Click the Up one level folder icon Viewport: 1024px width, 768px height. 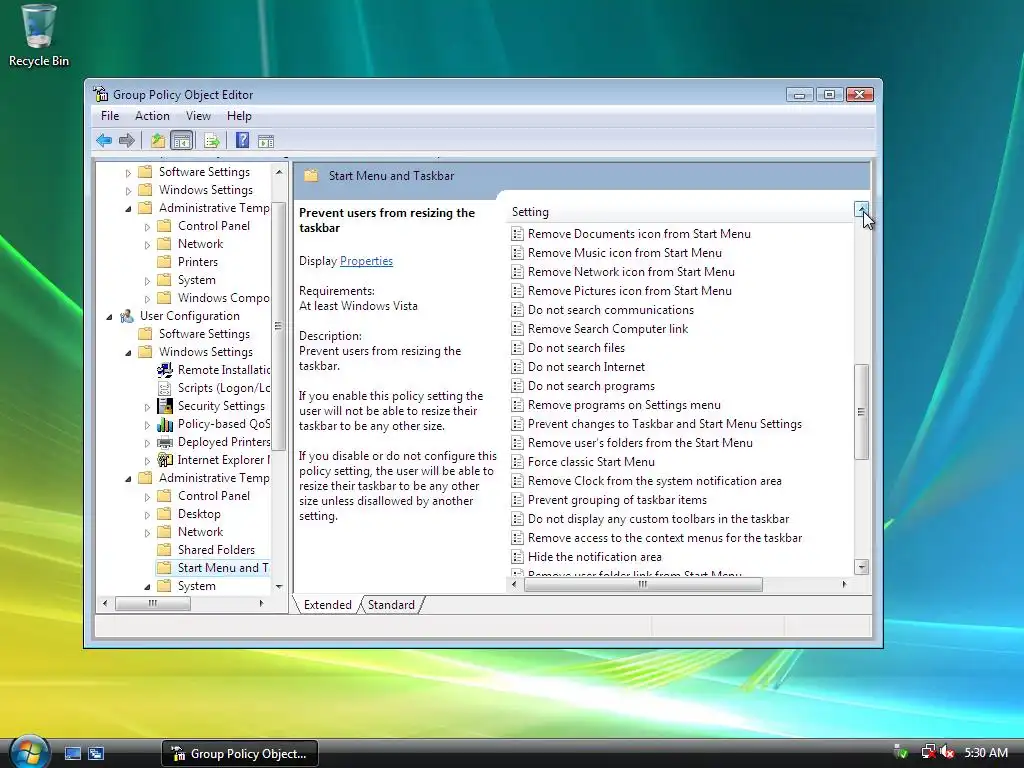(x=157, y=140)
